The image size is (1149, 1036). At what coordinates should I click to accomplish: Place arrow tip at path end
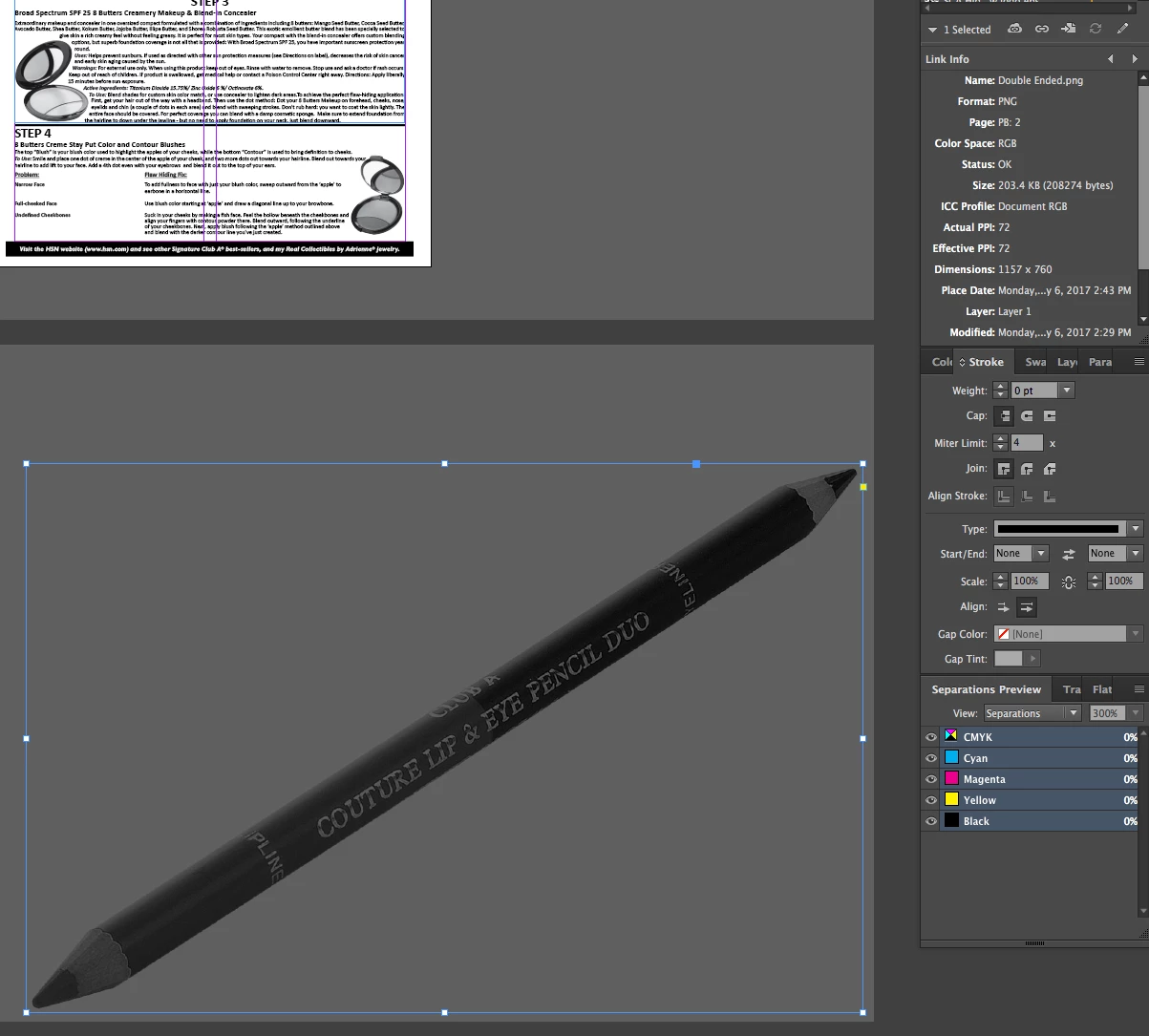[x=1027, y=607]
